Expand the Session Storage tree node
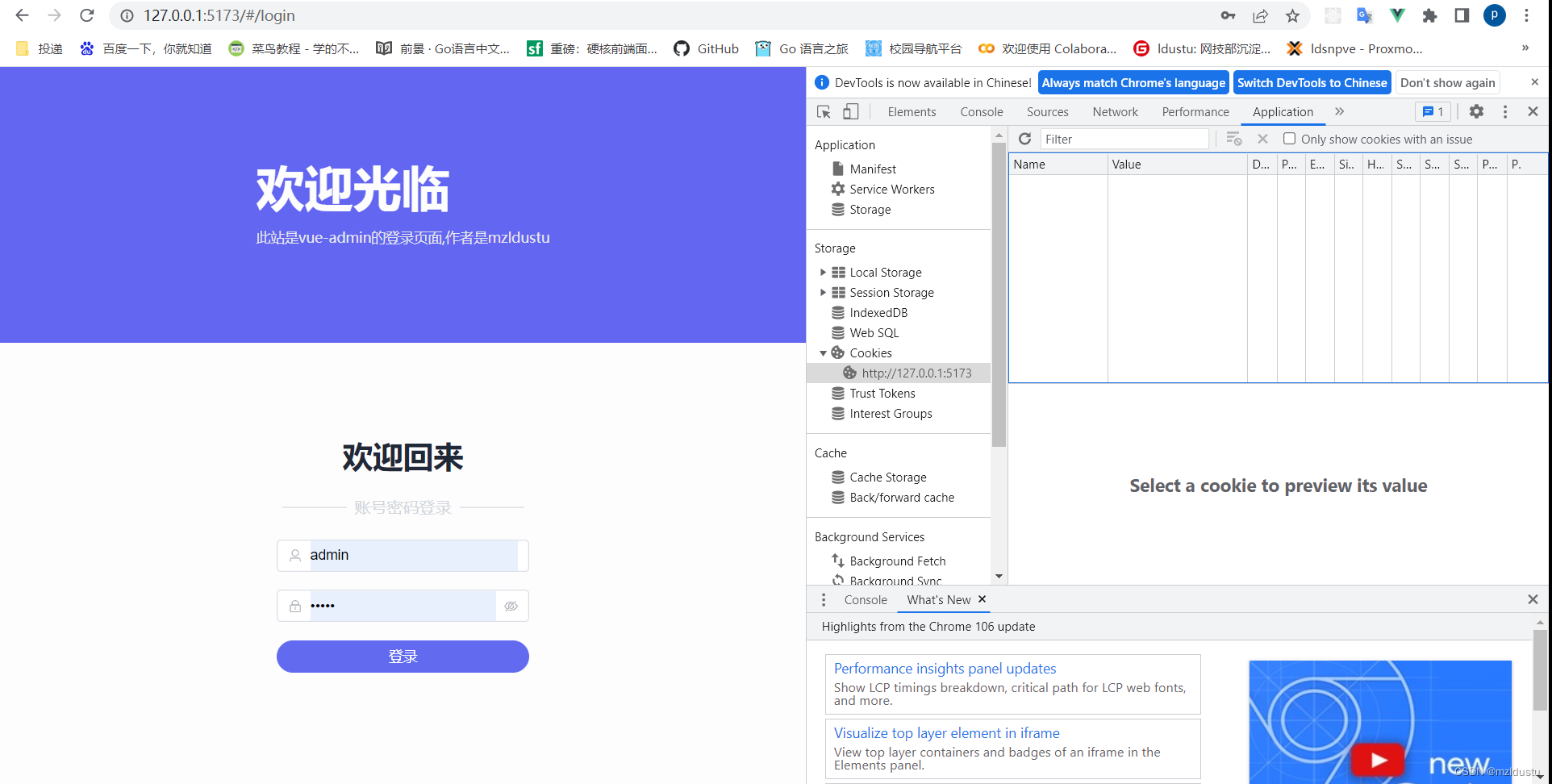1552x784 pixels. pyautogui.click(x=823, y=293)
